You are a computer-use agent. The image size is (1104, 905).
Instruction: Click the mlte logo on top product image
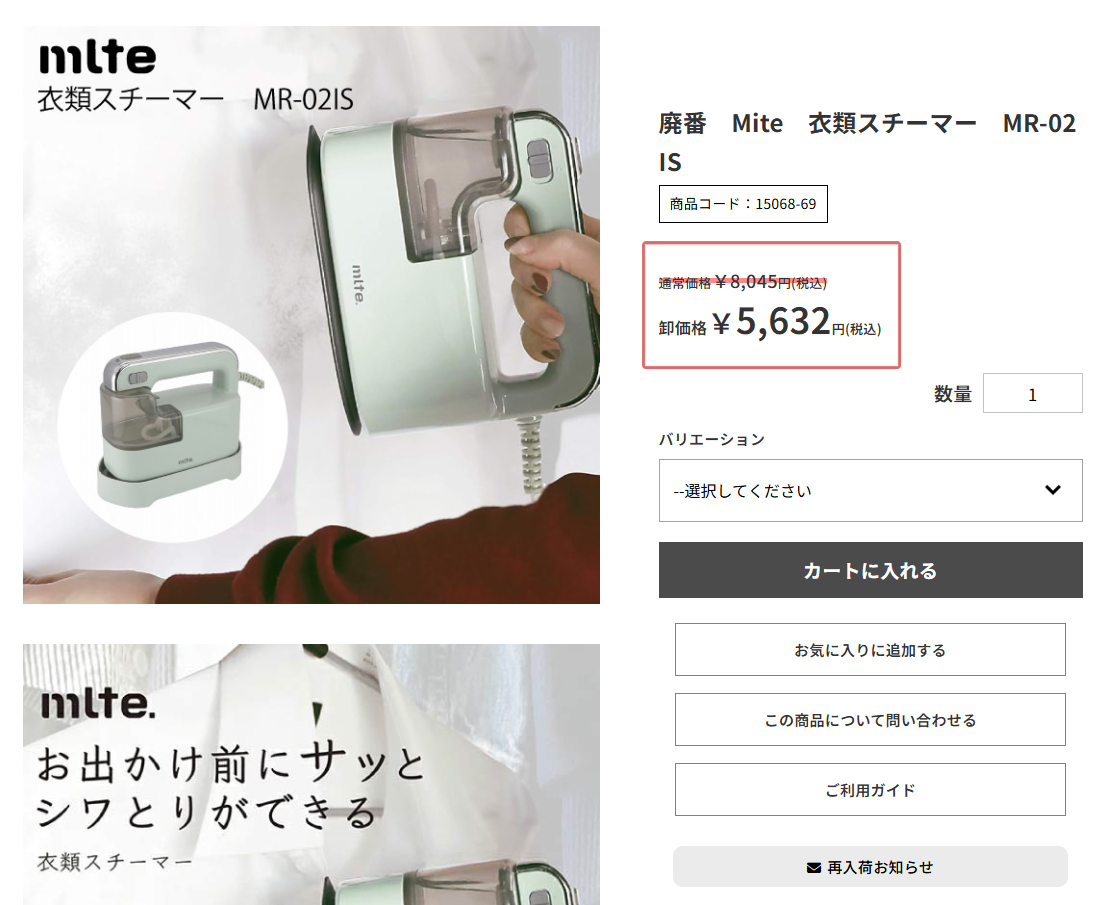97,57
